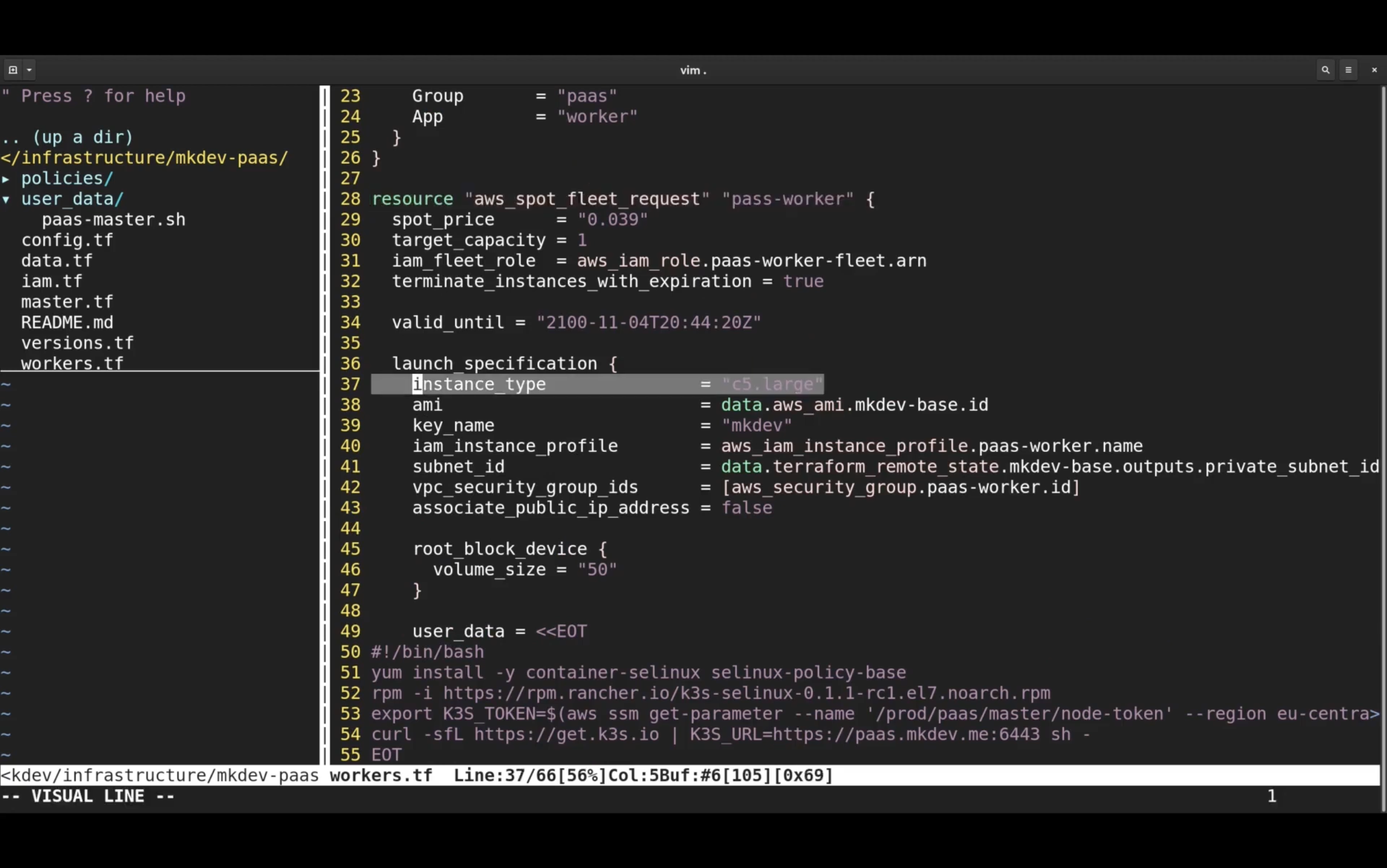The height and width of the screenshot is (868, 1387).
Task: Close the terminal window
Action: click(x=1374, y=70)
